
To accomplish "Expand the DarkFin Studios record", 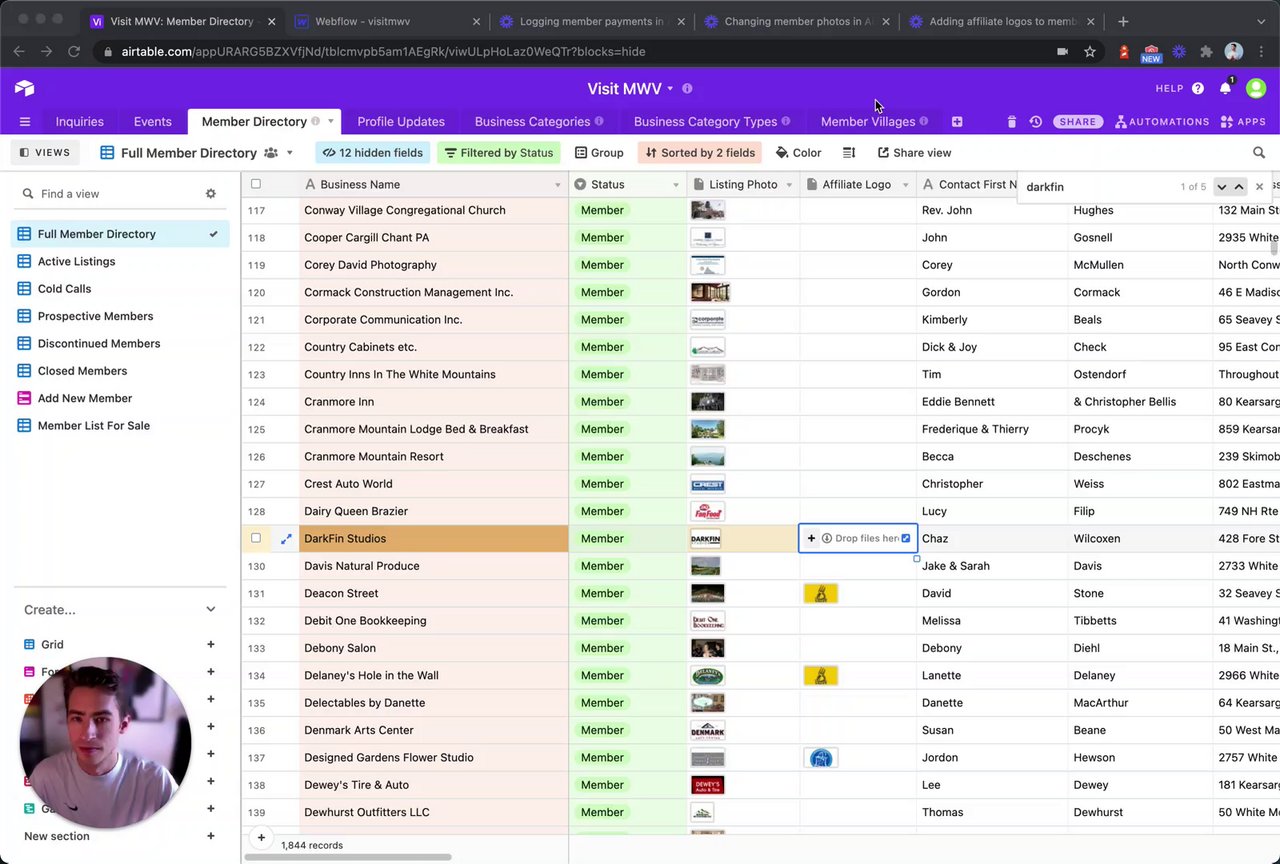I will (286, 539).
